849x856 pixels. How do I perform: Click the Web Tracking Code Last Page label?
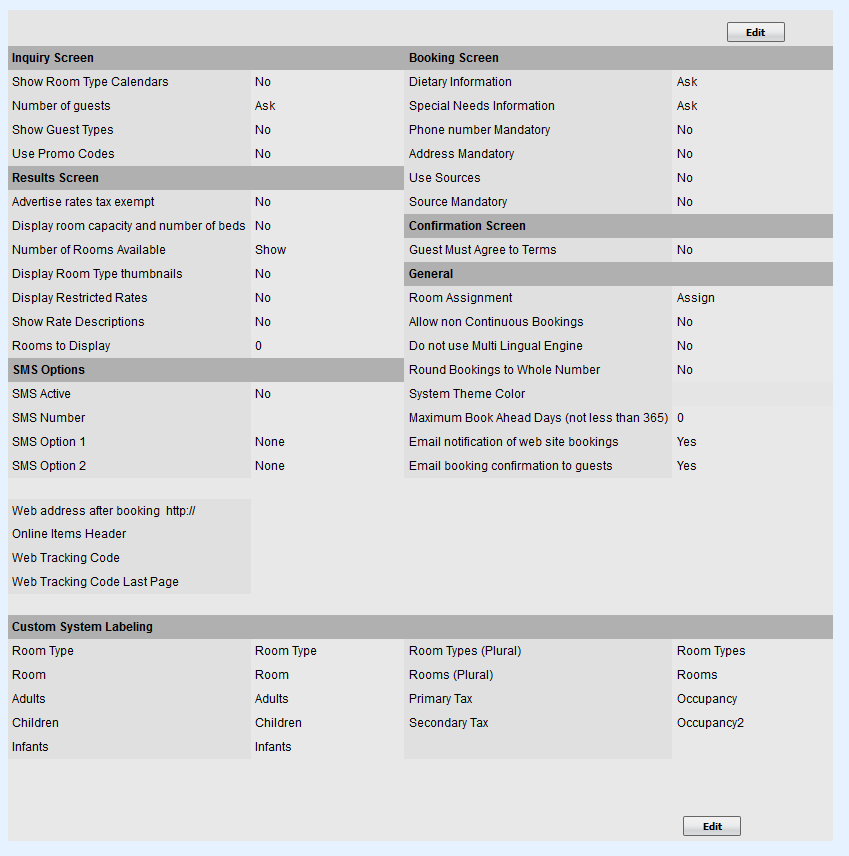tap(95, 582)
